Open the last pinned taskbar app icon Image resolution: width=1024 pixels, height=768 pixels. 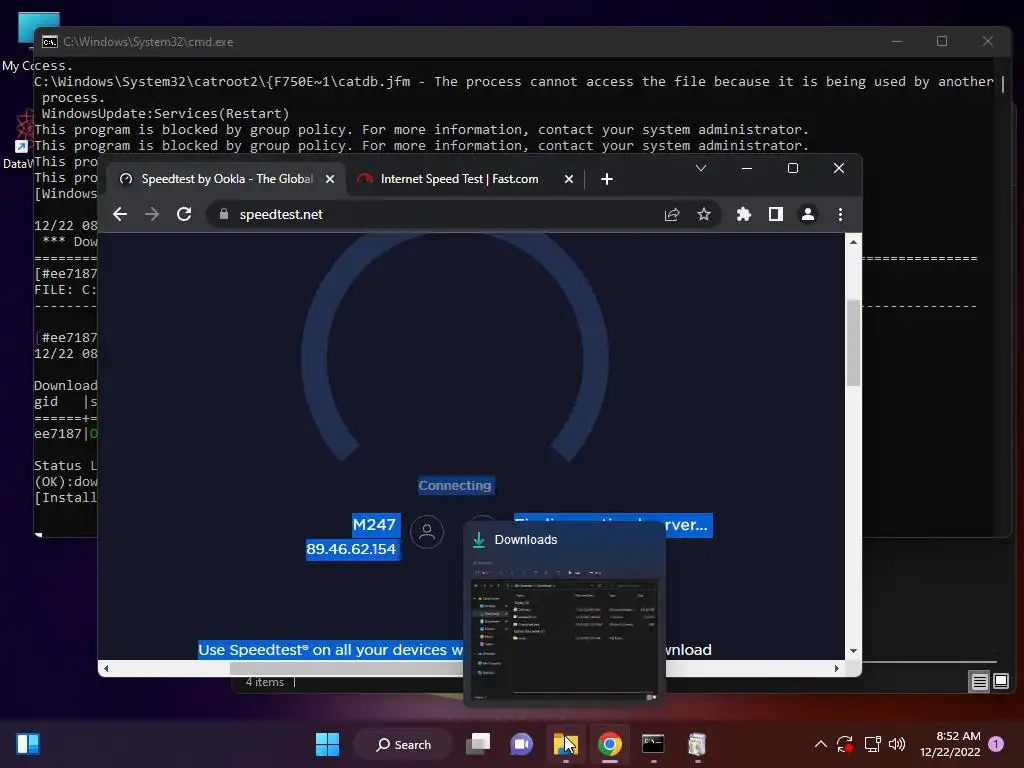pos(697,744)
